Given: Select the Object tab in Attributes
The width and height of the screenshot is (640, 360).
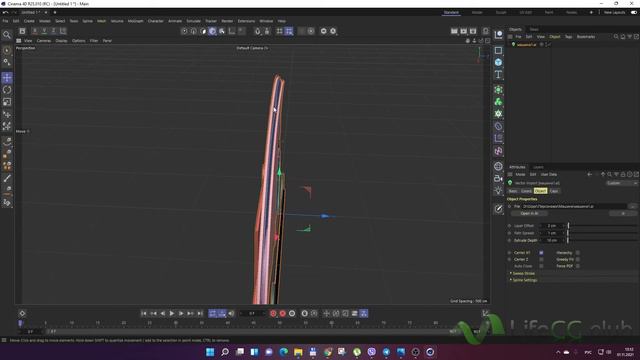Looking at the screenshot, I should pyautogui.click(x=540, y=191).
